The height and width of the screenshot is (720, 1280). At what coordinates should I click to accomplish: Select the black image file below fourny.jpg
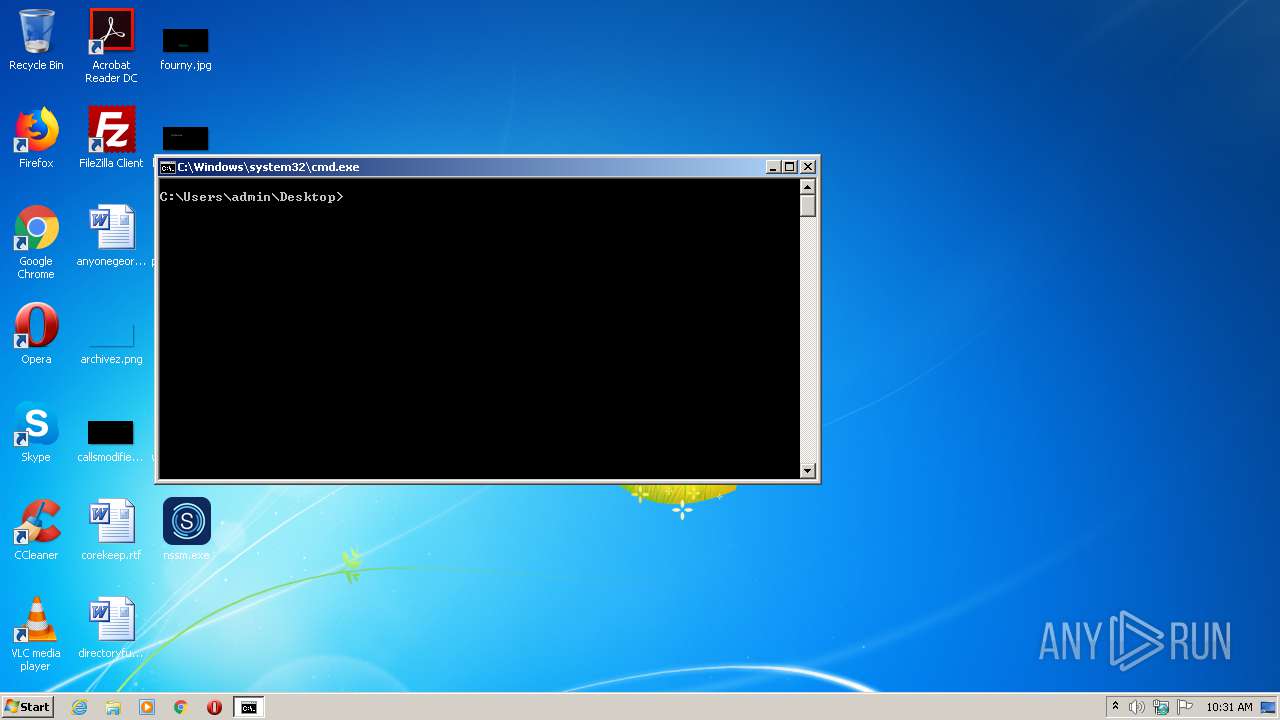(x=185, y=138)
